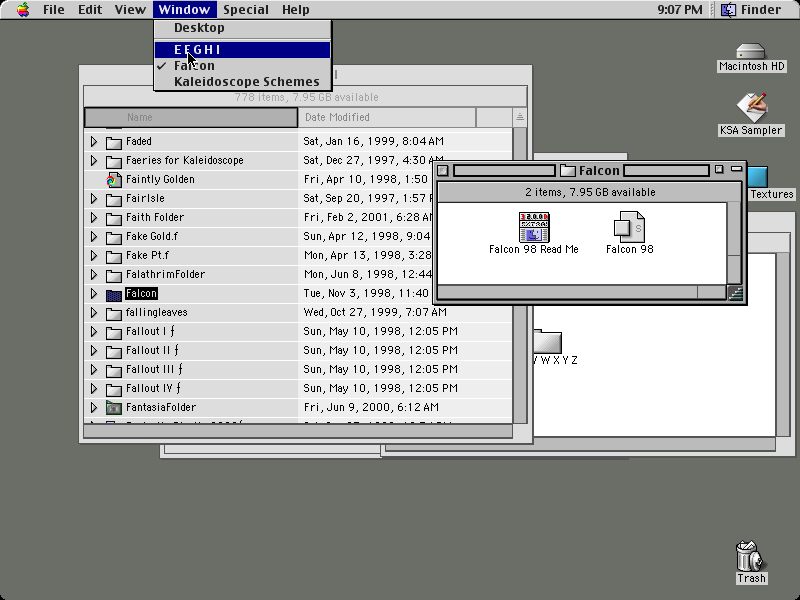Open the File menu

(54, 10)
